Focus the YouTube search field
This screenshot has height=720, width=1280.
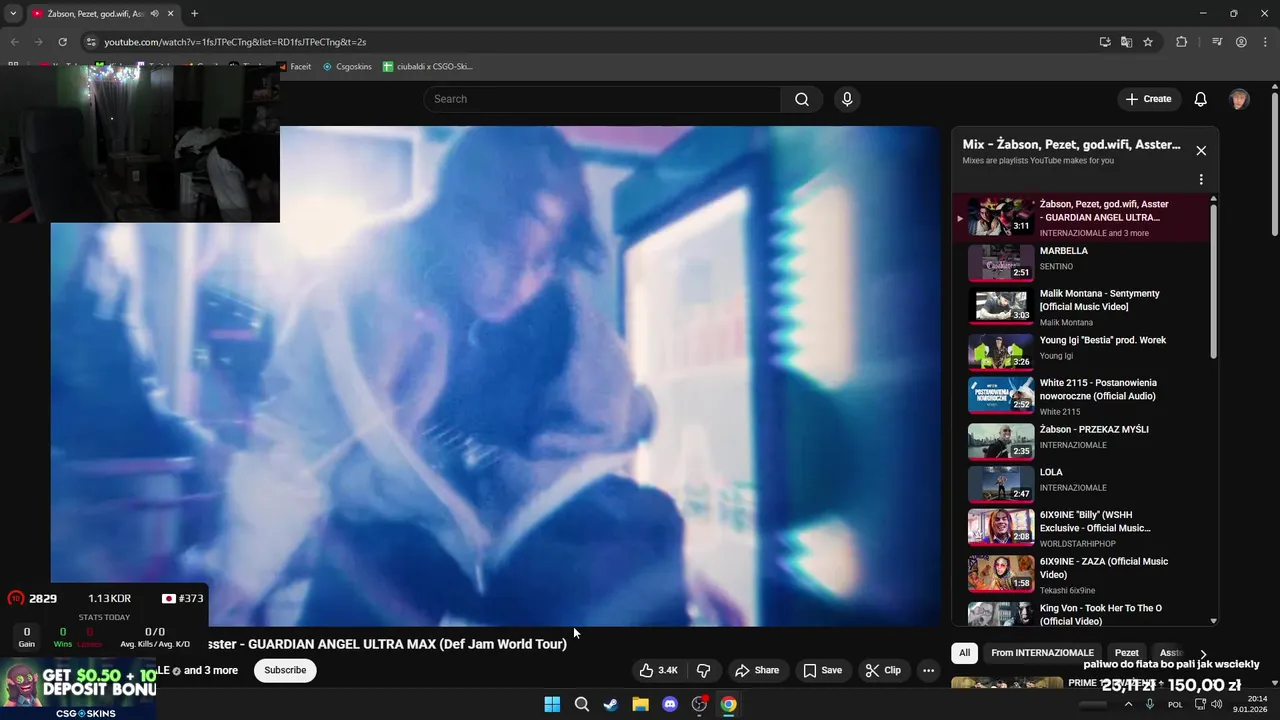click(x=602, y=99)
